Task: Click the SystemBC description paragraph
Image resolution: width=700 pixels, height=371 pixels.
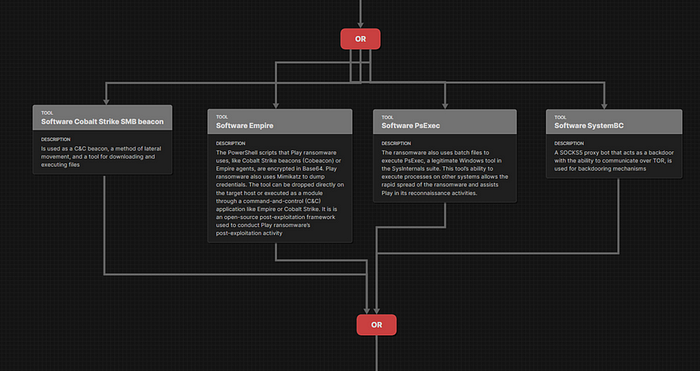Action: tap(614, 161)
